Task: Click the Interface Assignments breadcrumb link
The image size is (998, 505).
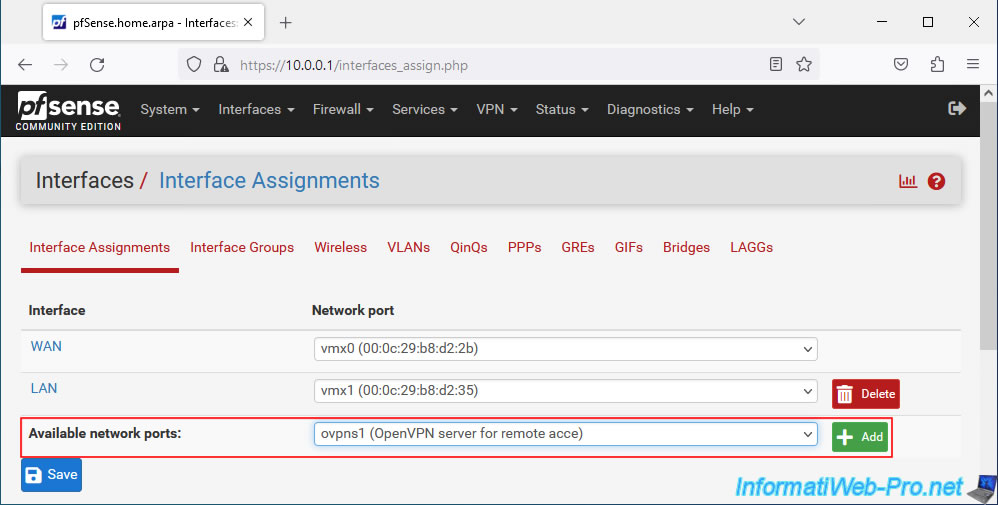Action: 269,181
